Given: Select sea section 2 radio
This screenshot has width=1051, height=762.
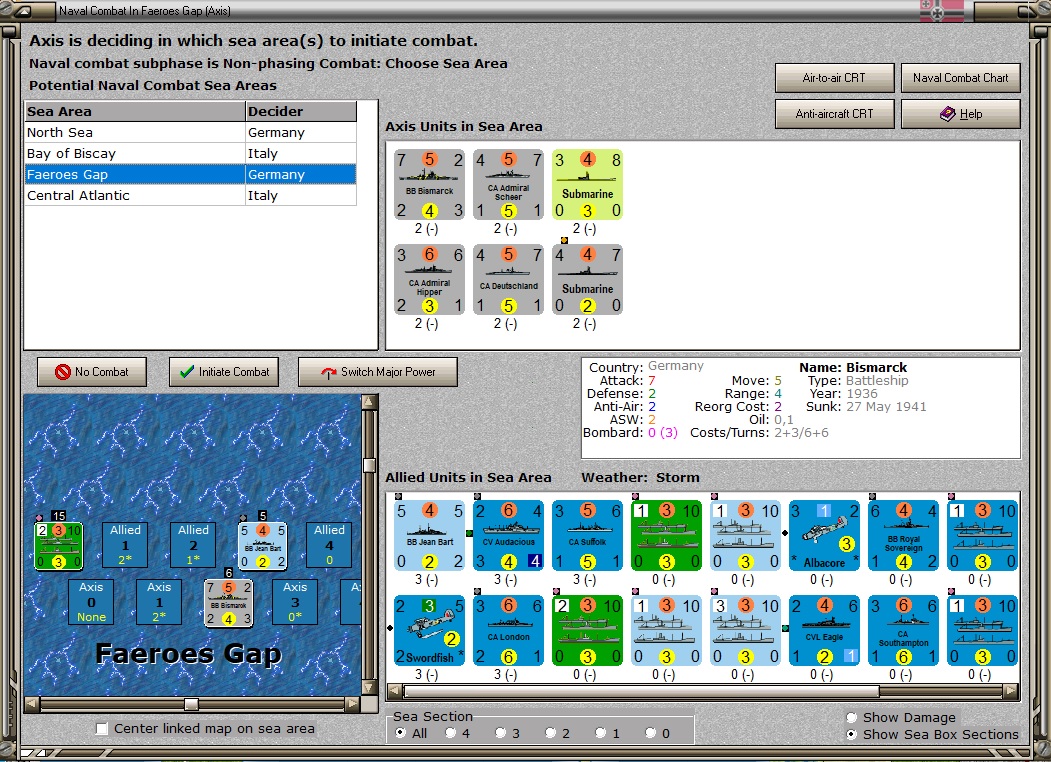Looking at the screenshot, I should [551, 733].
